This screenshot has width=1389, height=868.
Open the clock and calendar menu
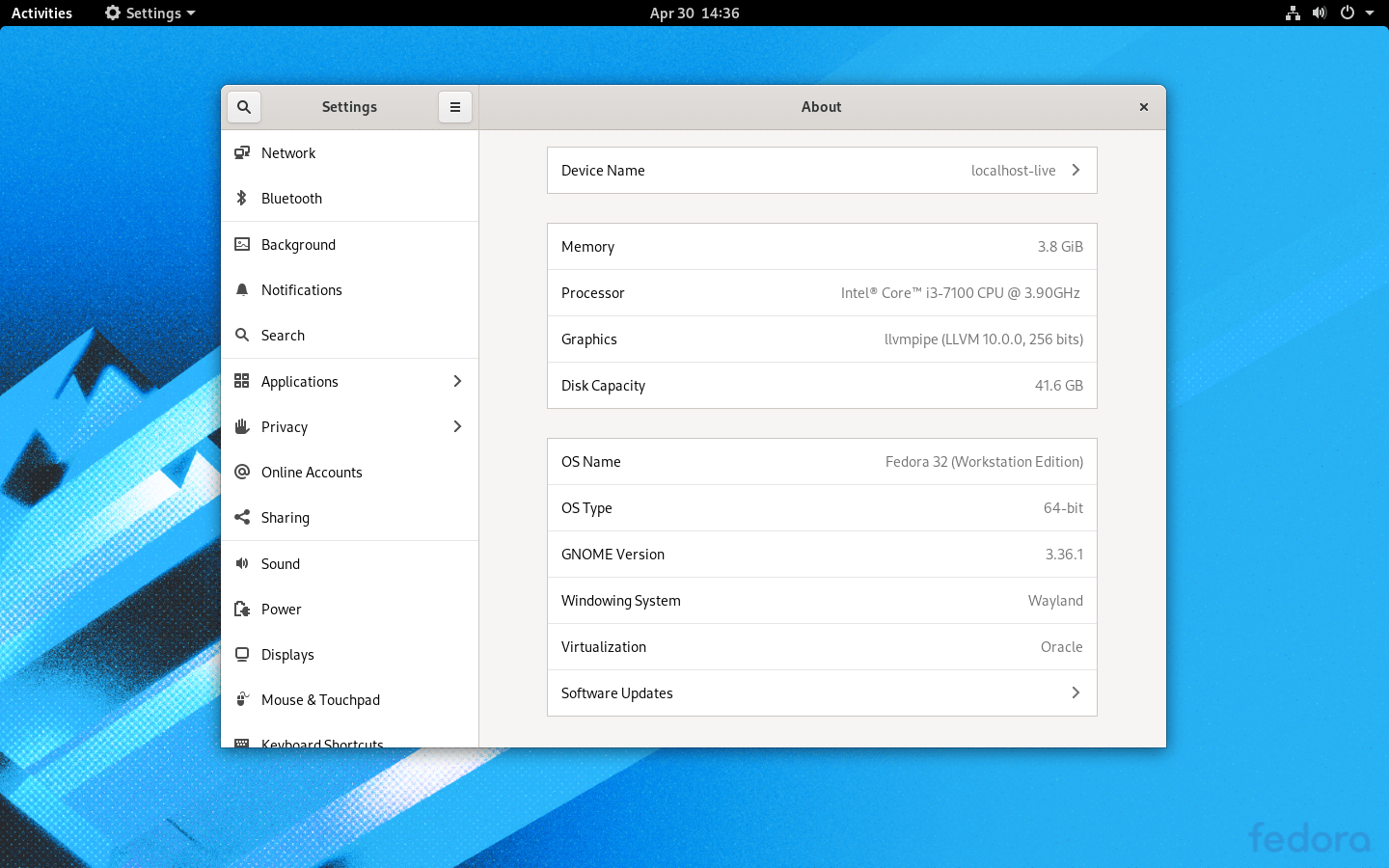coord(694,13)
